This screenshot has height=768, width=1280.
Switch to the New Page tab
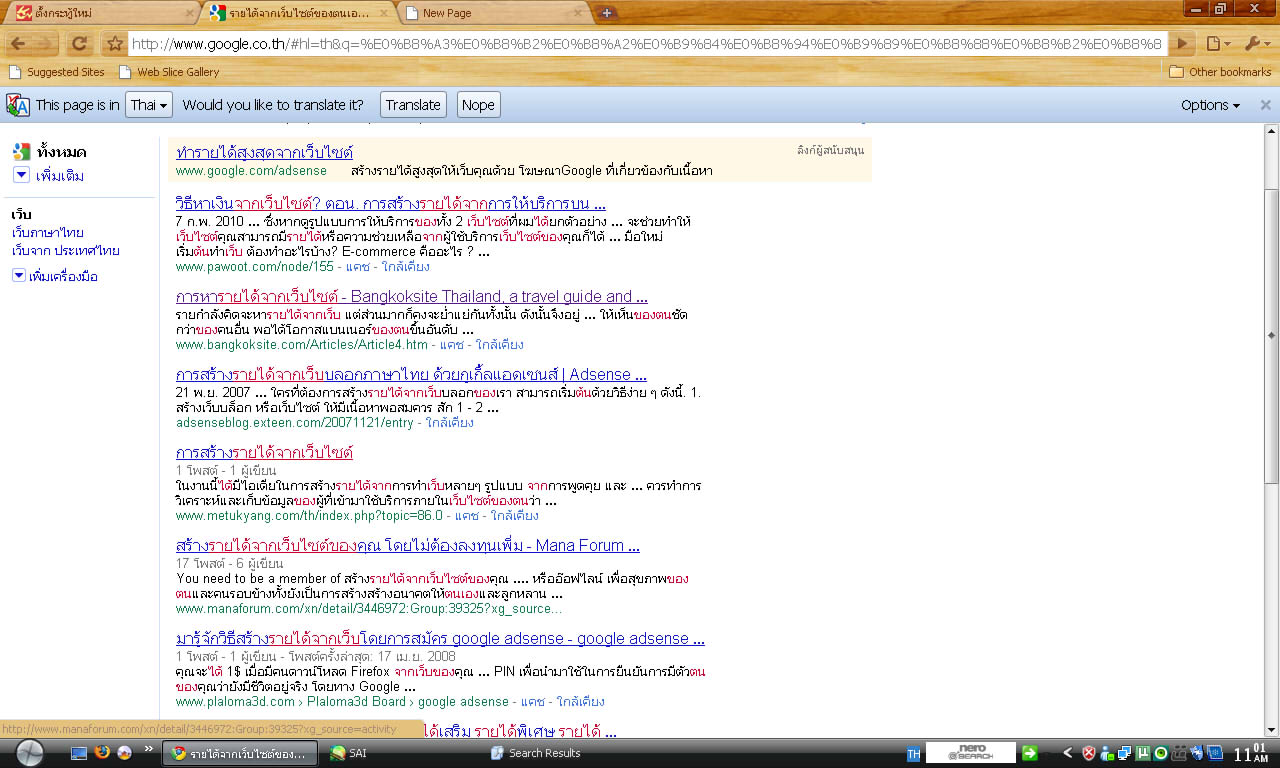(x=495, y=13)
